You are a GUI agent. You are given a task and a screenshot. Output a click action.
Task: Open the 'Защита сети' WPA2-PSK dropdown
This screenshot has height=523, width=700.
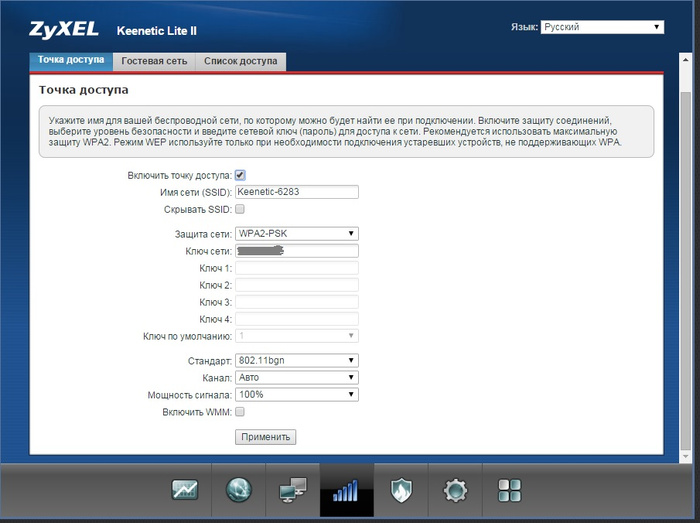pyautogui.click(x=297, y=234)
